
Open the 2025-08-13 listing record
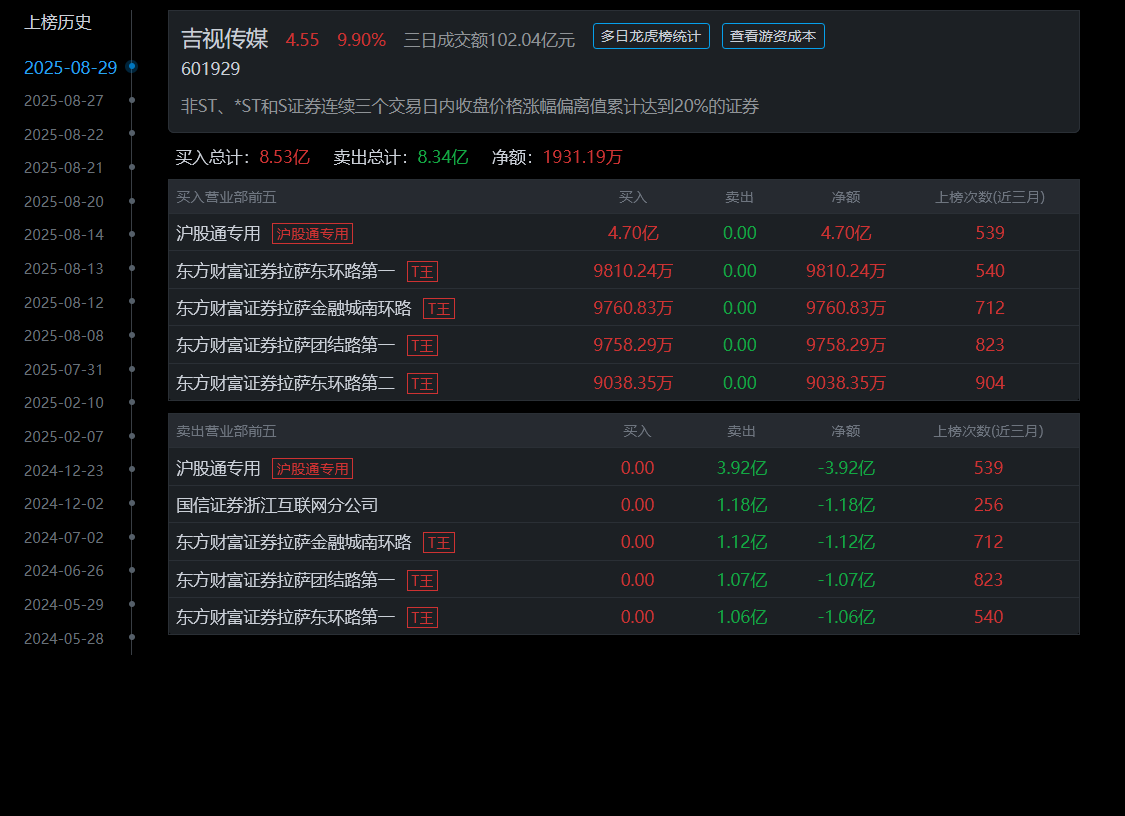pyautogui.click(x=64, y=268)
